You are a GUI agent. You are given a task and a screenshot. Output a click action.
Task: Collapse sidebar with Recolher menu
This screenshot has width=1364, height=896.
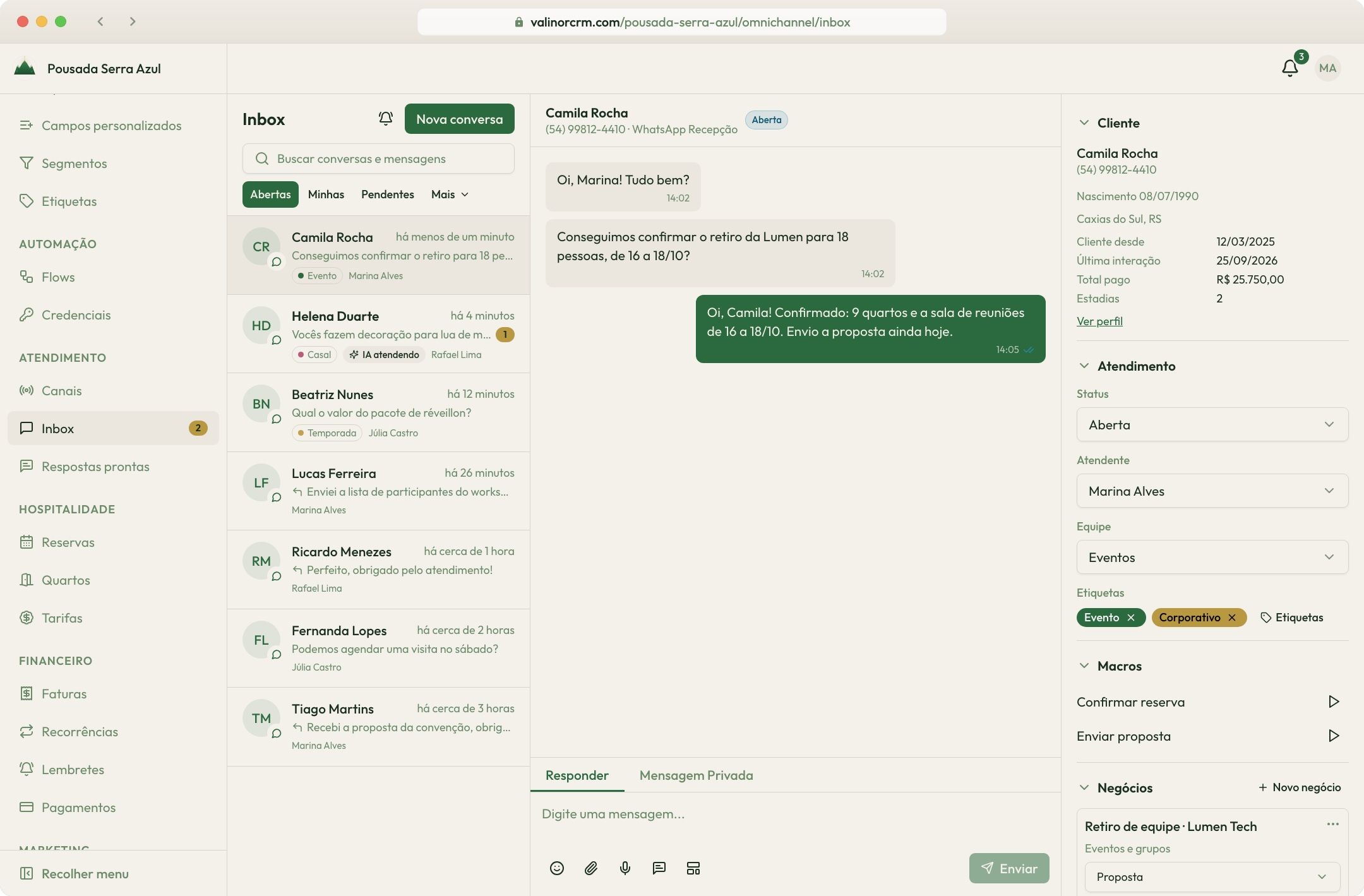(x=75, y=873)
